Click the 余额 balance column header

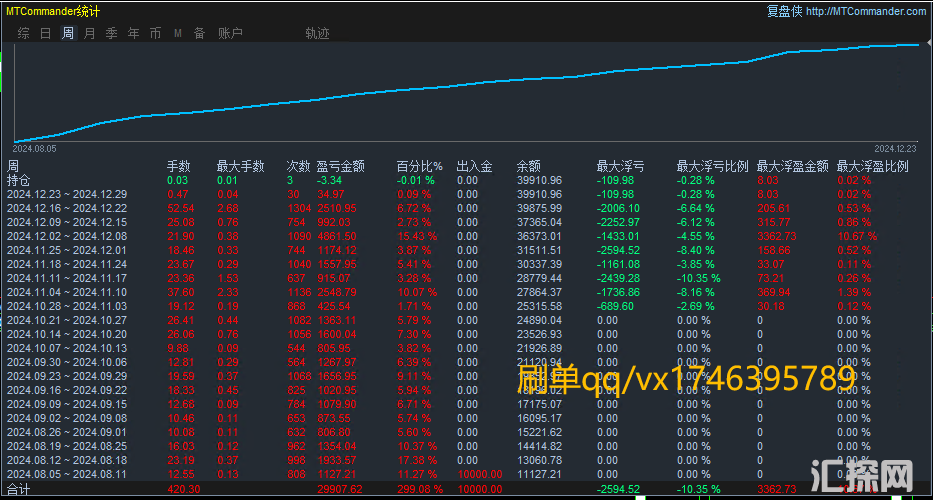pos(529,166)
